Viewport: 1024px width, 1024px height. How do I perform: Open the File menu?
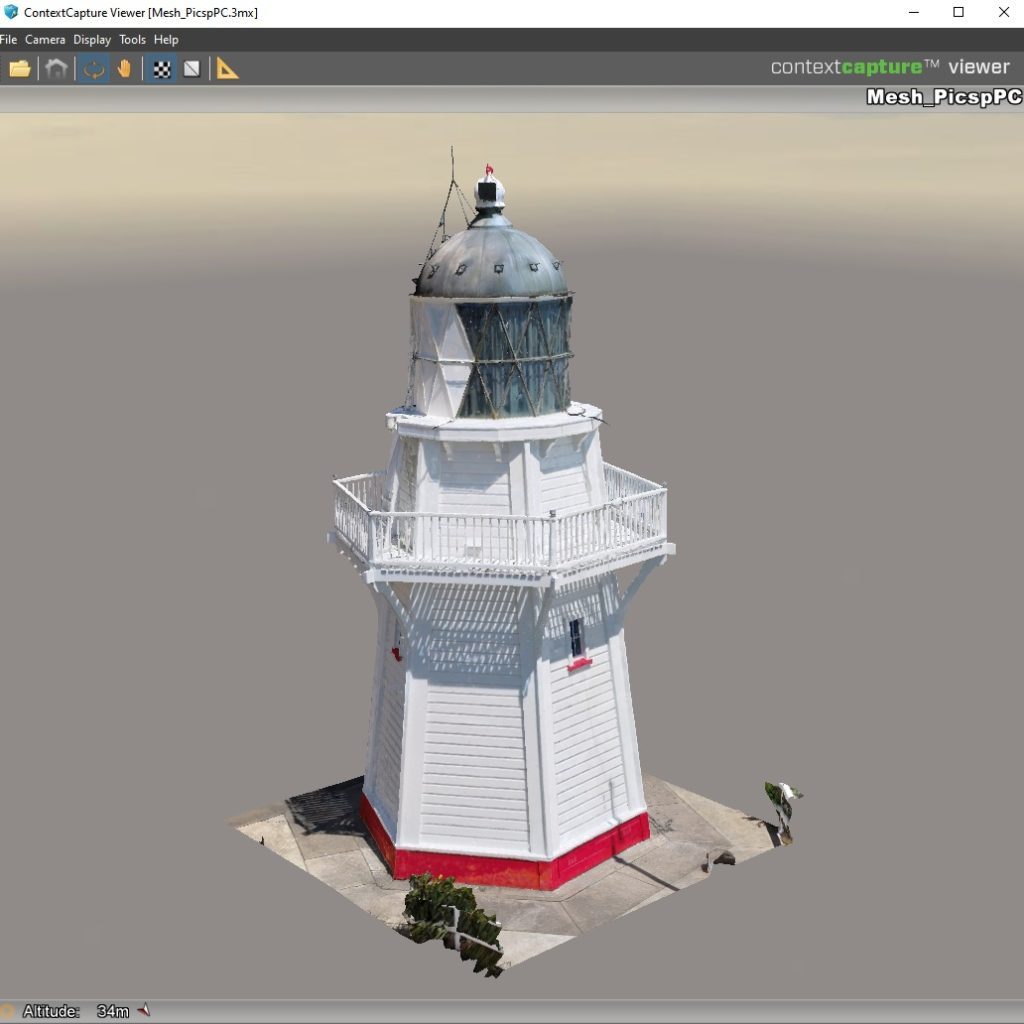coord(9,40)
